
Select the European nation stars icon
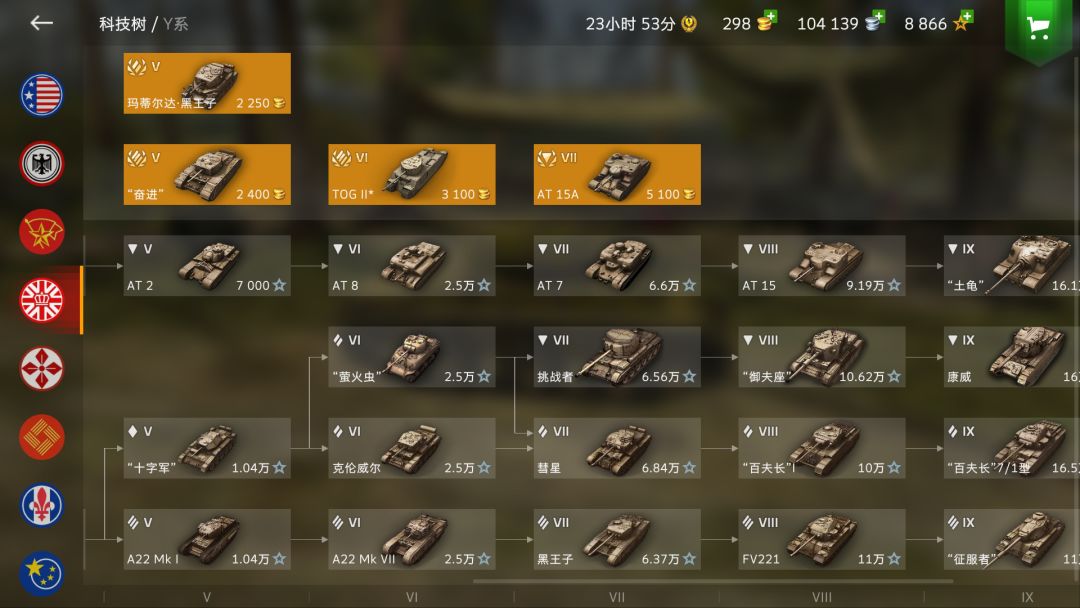click(42, 573)
